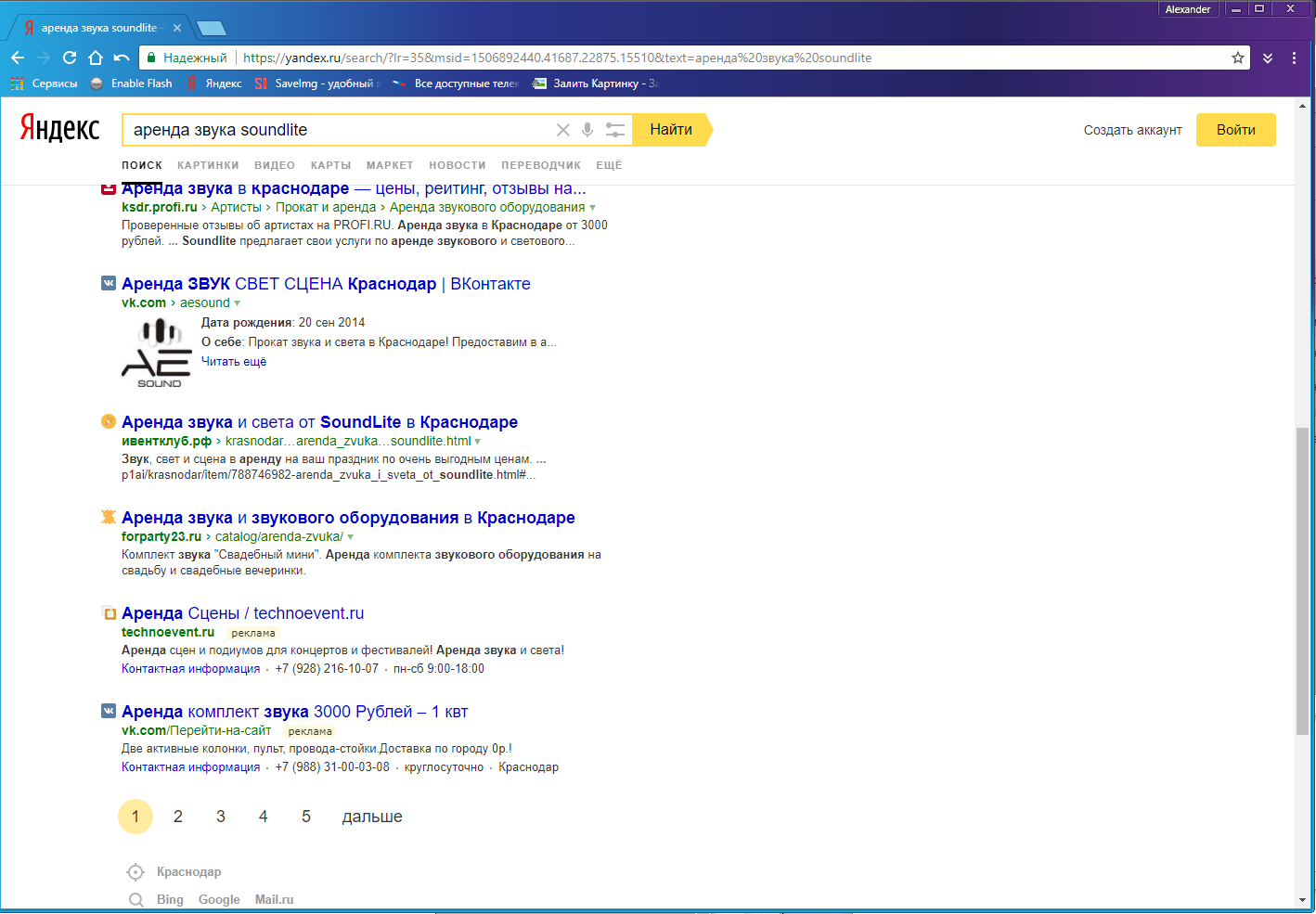
Task: Open the Ещё services menu
Action: 609,165
